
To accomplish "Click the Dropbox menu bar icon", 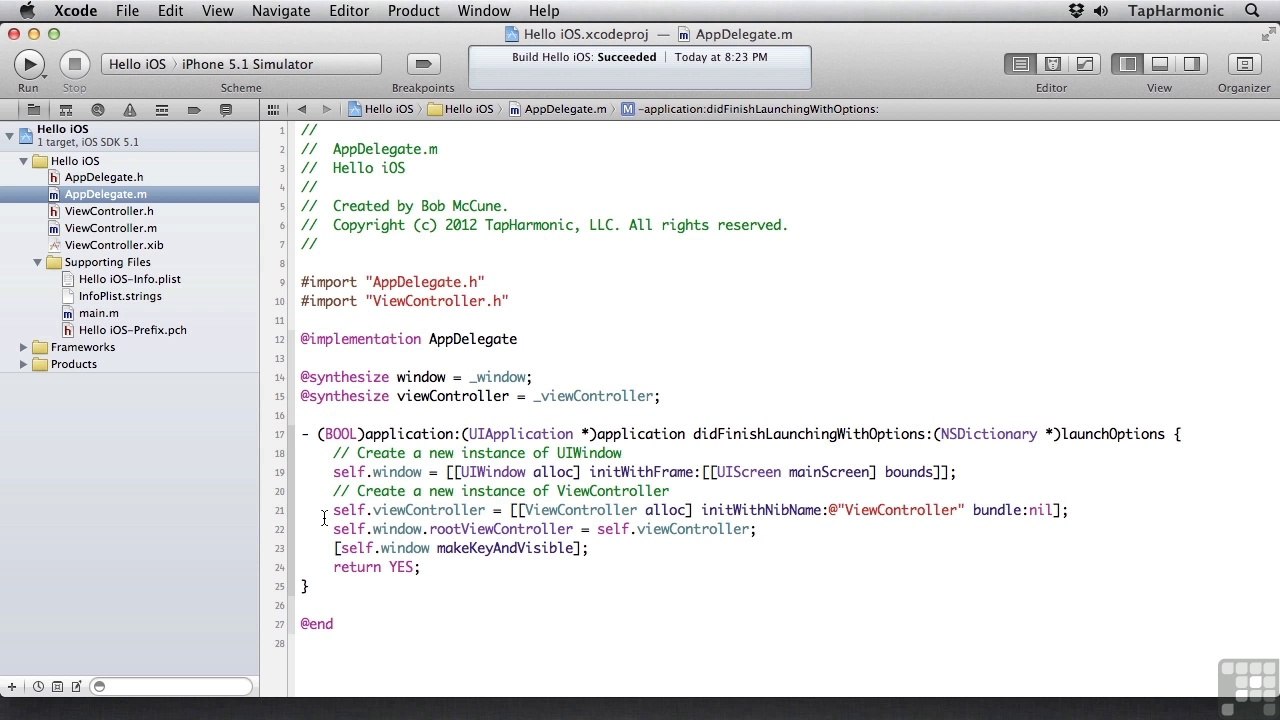I will (x=1076, y=11).
